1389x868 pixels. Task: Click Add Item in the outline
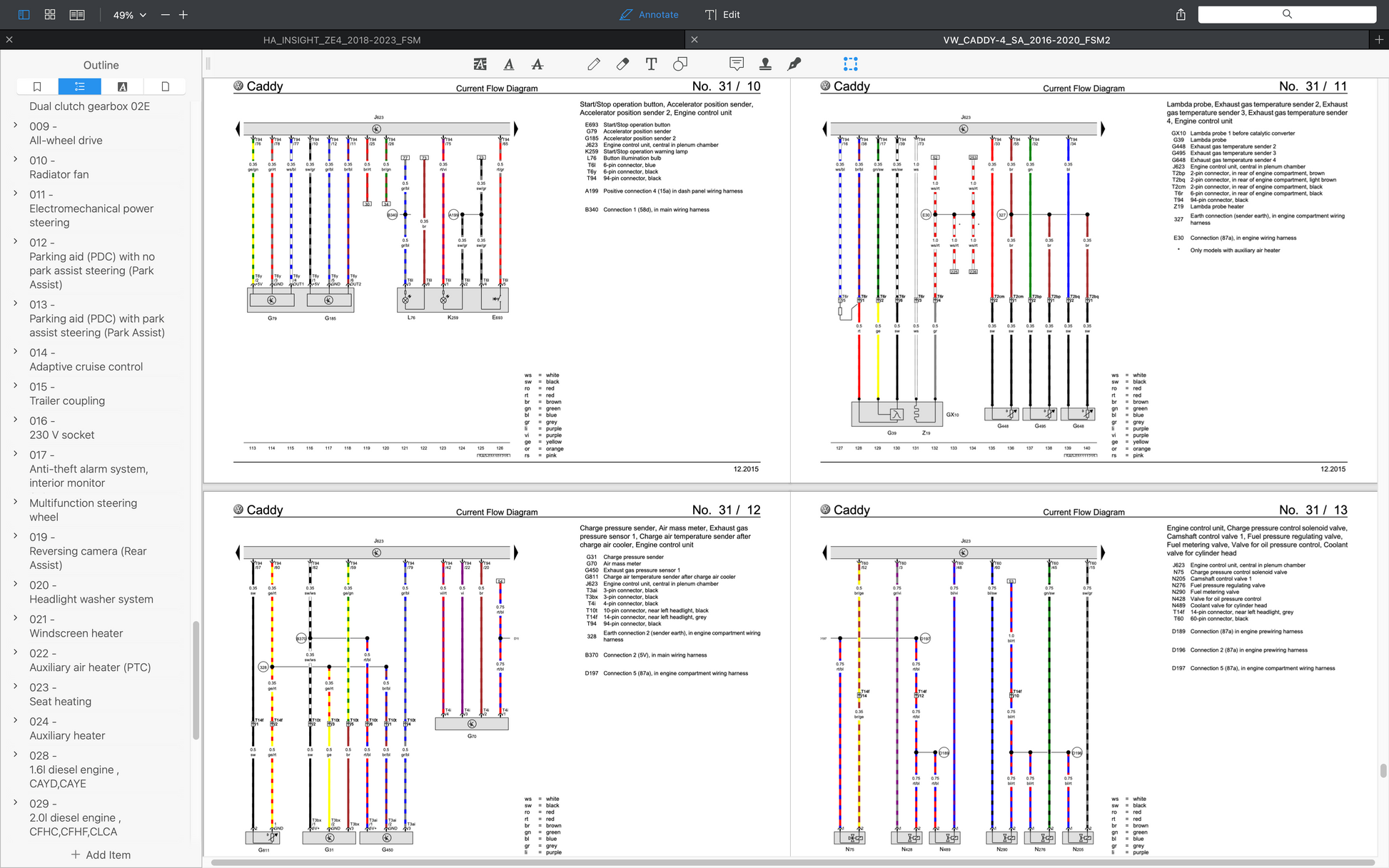pos(101,854)
